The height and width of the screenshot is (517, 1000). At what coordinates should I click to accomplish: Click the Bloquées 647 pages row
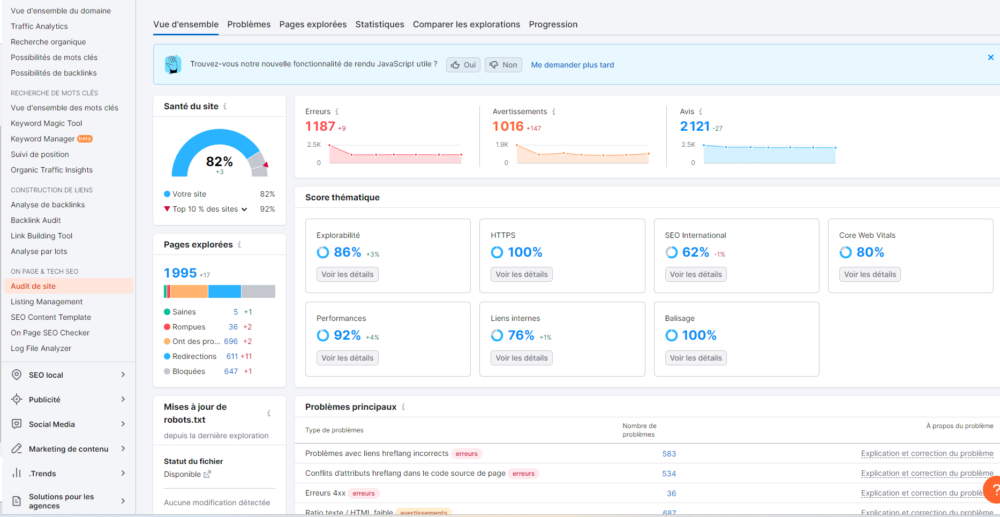209,371
